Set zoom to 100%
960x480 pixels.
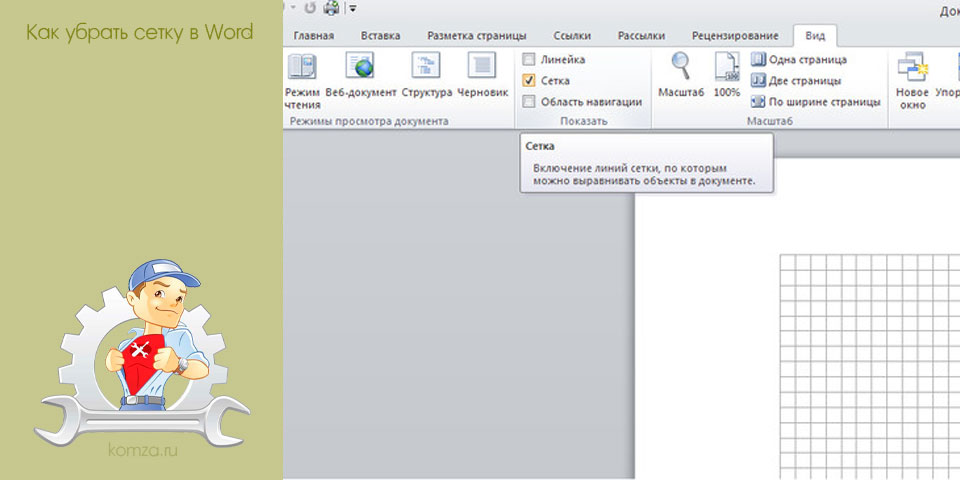727,75
